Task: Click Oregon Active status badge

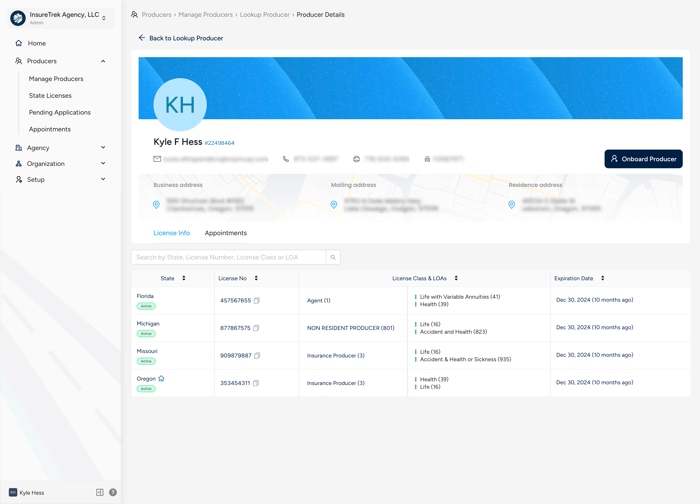Action: pos(146,389)
